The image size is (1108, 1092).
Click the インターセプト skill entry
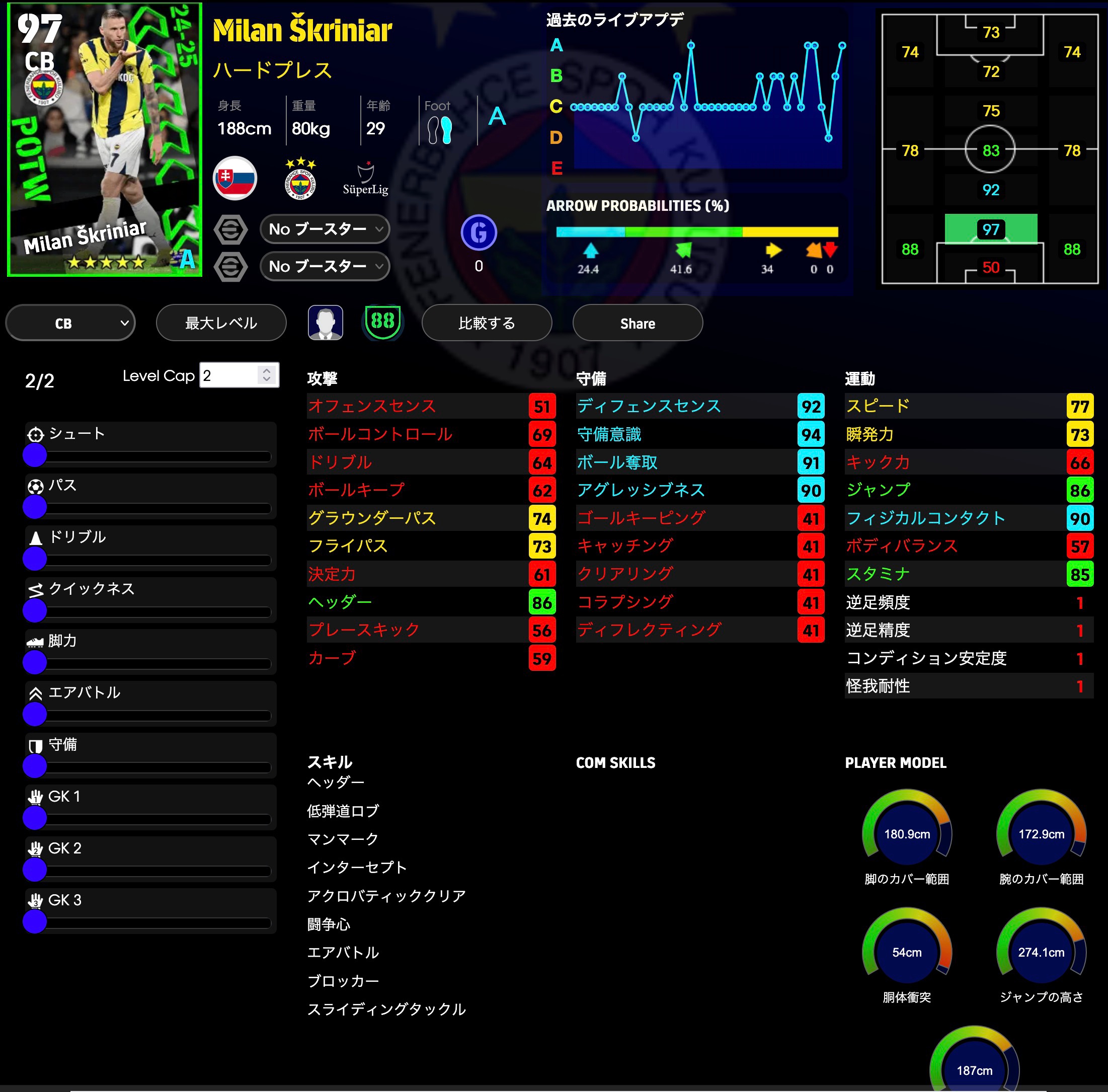coord(357,867)
